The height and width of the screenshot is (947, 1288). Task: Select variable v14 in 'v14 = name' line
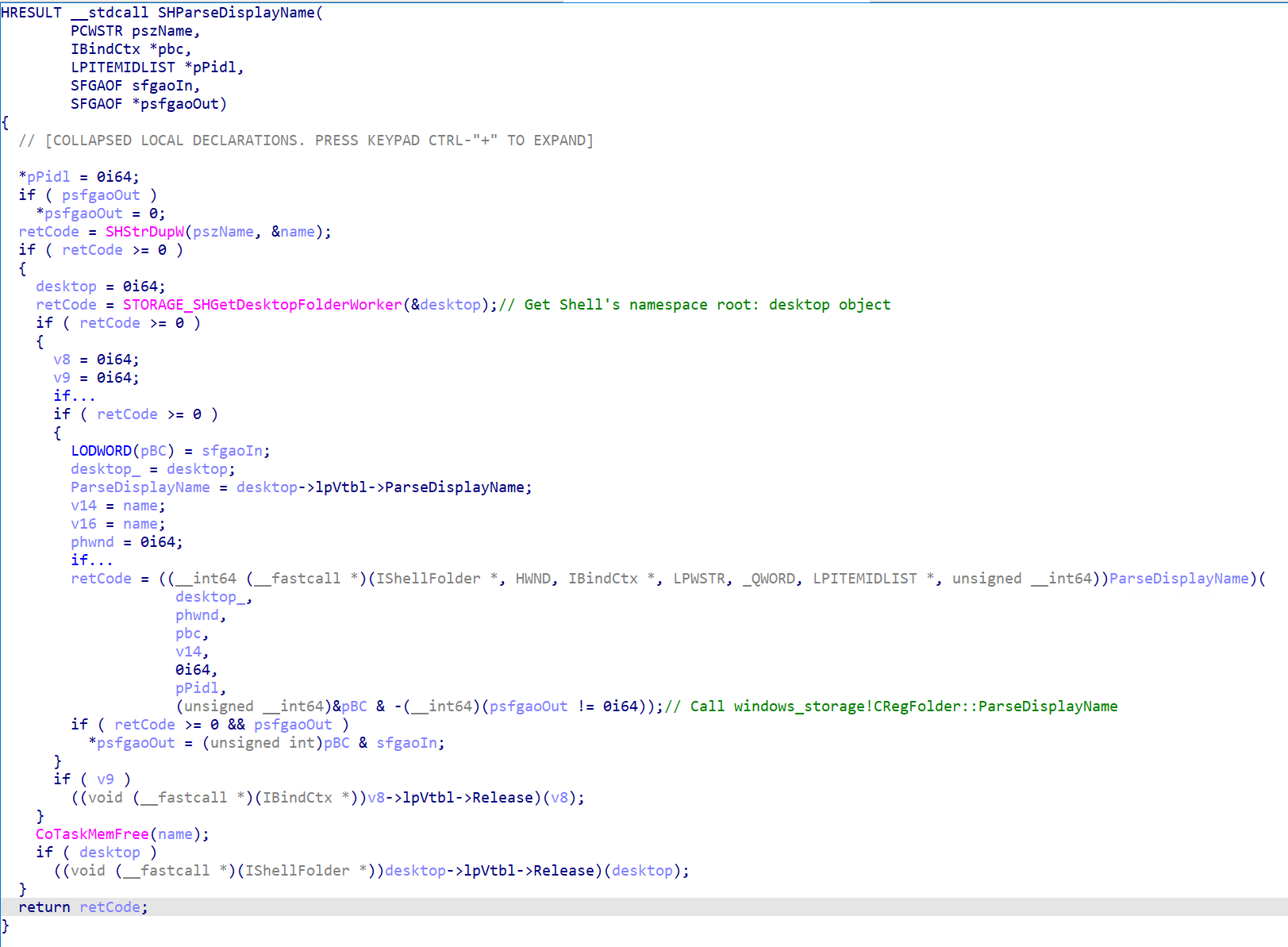83,506
